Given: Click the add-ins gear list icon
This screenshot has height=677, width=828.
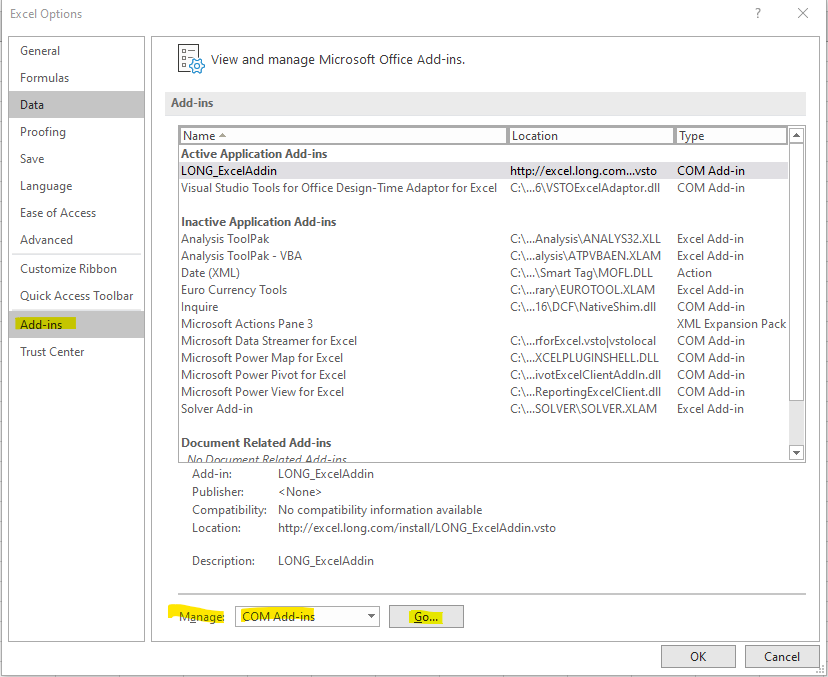Looking at the screenshot, I should [191, 59].
